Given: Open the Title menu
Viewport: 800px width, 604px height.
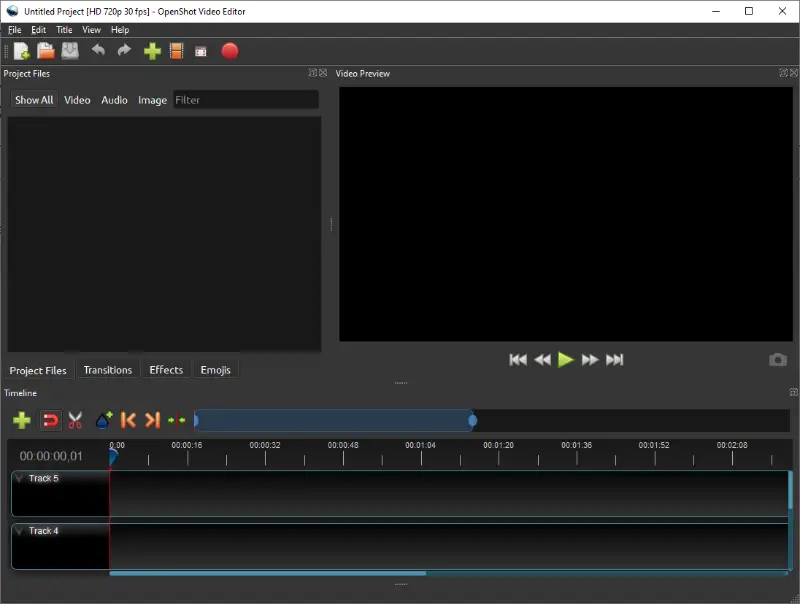Looking at the screenshot, I should (x=64, y=30).
